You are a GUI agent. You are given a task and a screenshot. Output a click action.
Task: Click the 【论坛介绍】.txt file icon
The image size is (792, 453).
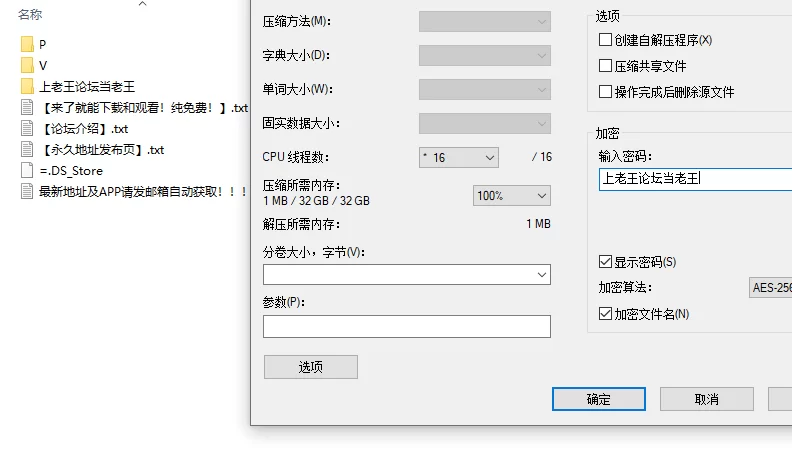[x=27, y=128]
